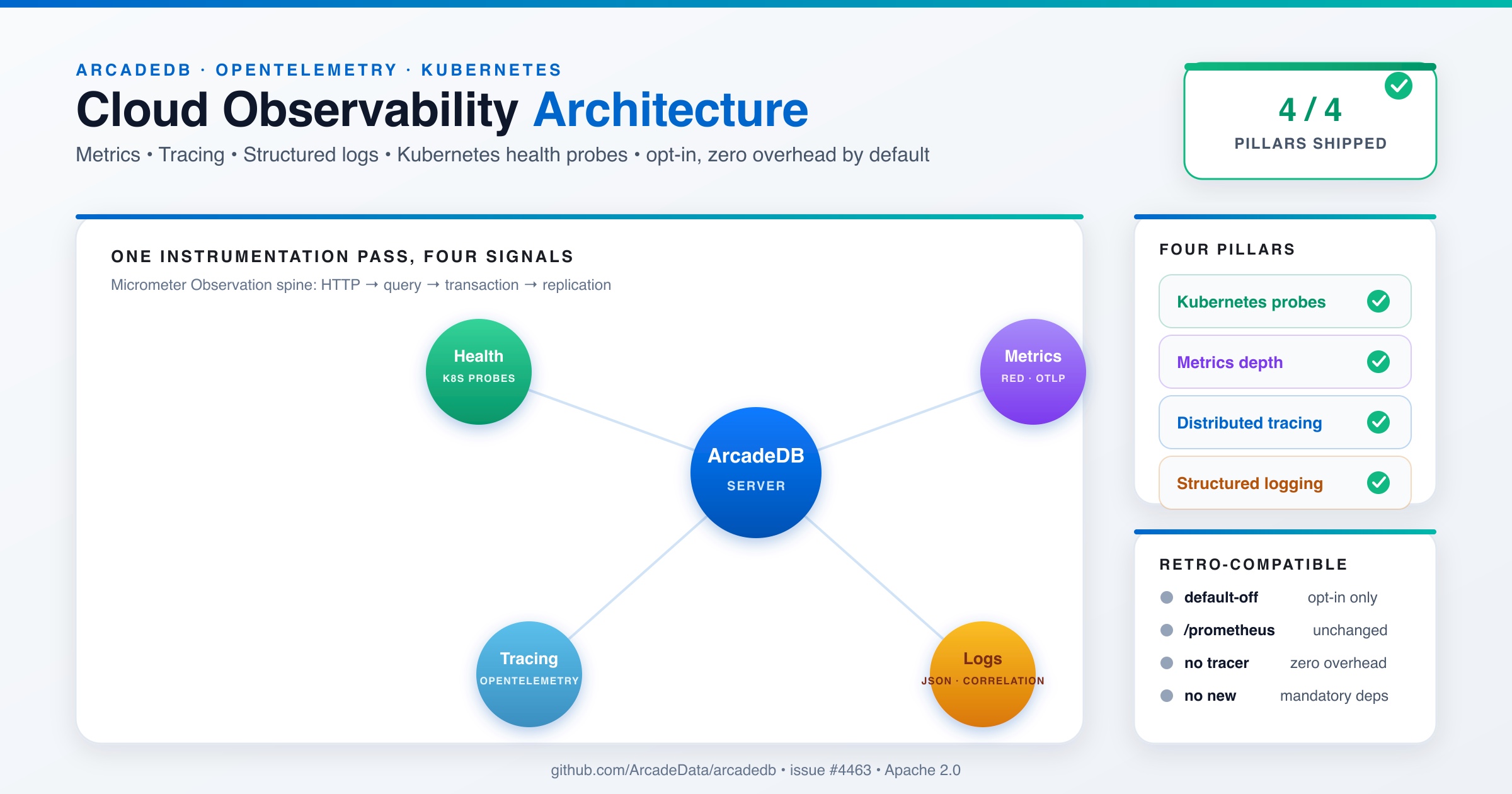
Task: Click the bullet dot next to no new
Action: coord(1167,696)
